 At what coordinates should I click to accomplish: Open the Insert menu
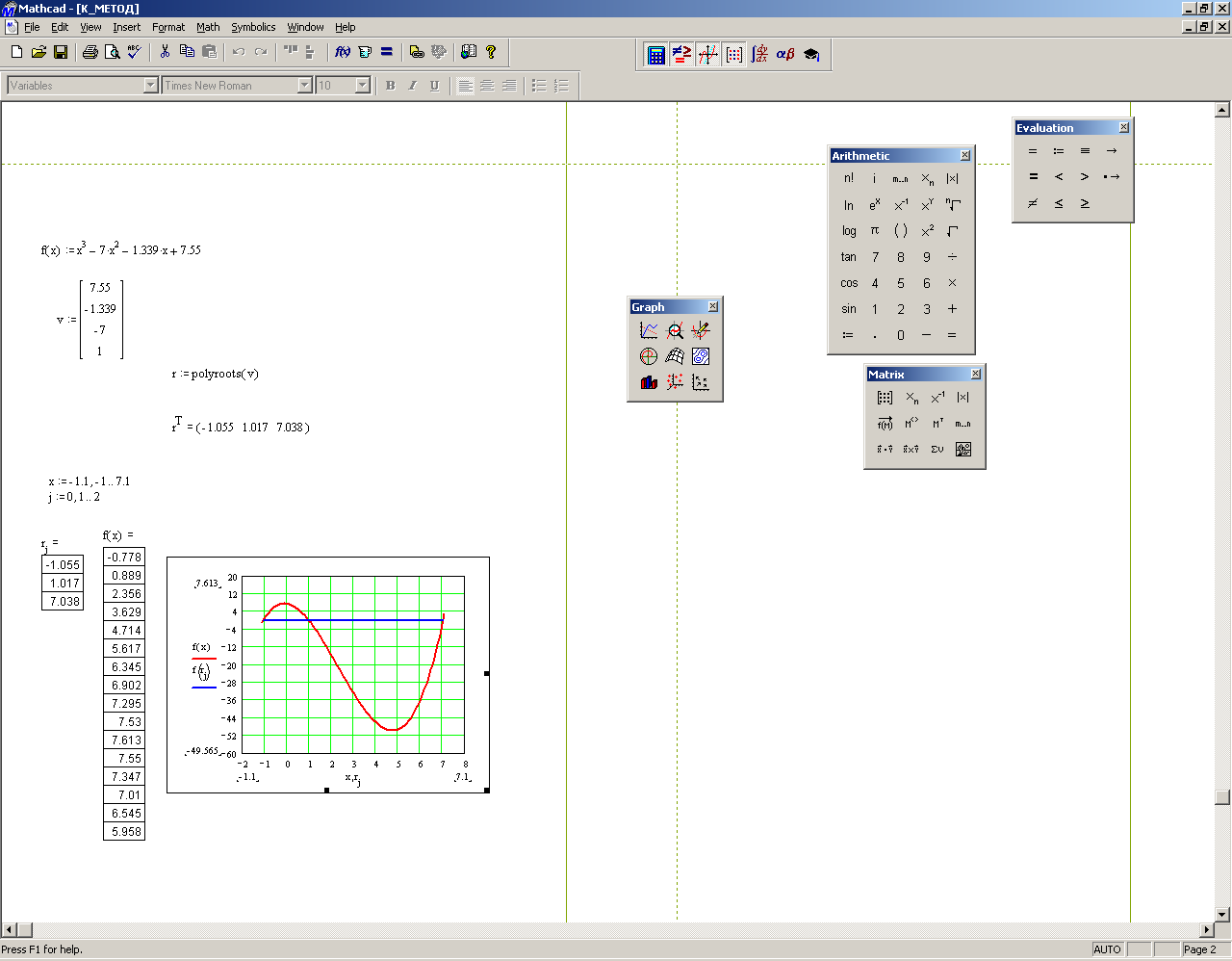[x=126, y=27]
